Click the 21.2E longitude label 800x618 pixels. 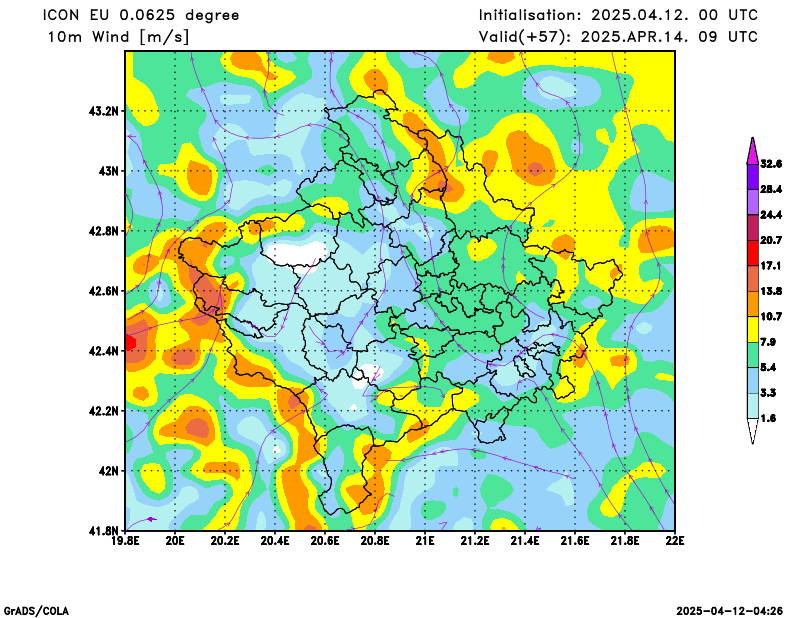[x=475, y=540]
